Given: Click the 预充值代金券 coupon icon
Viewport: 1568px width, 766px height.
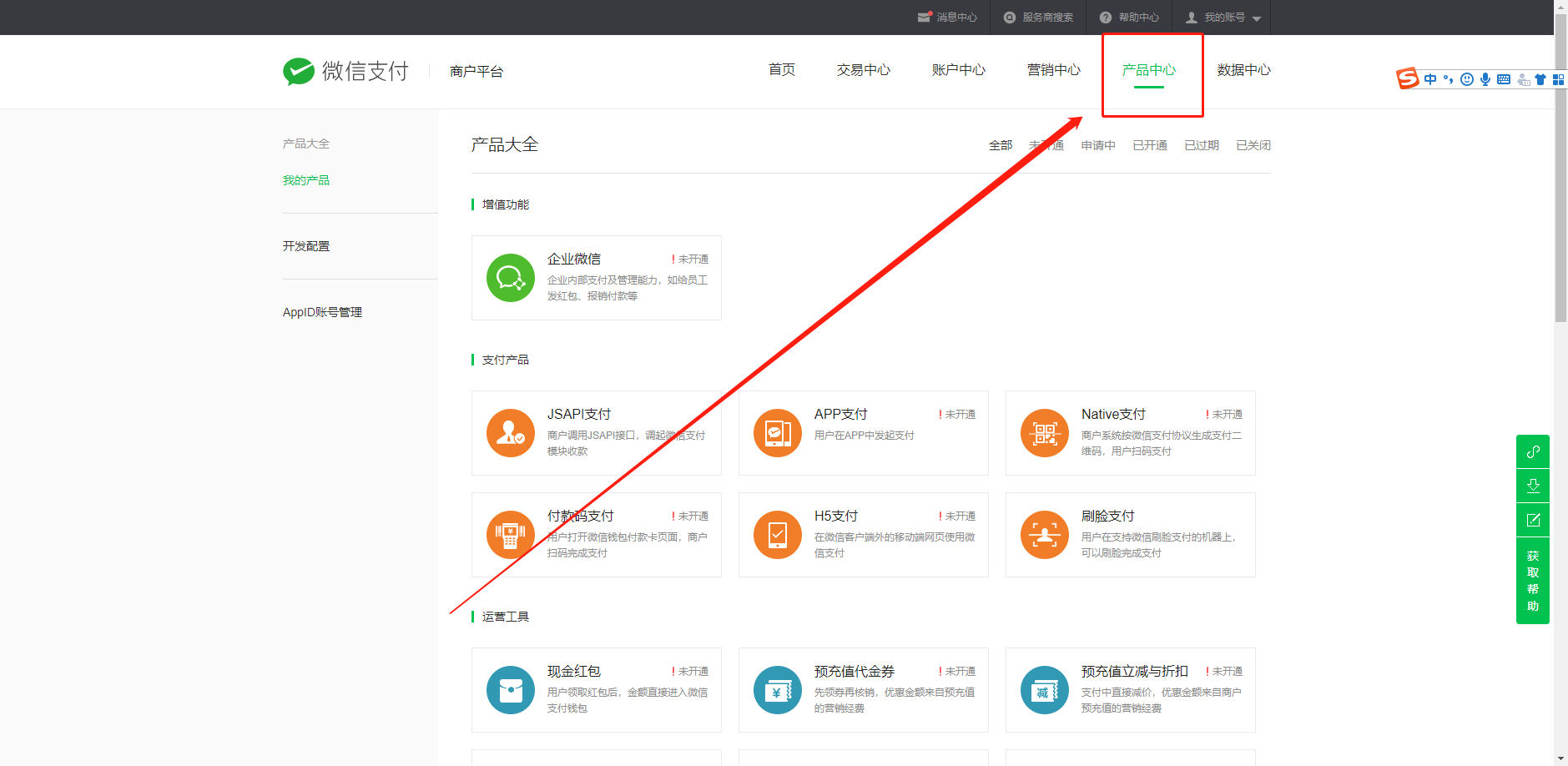Looking at the screenshot, I should 777,690.
